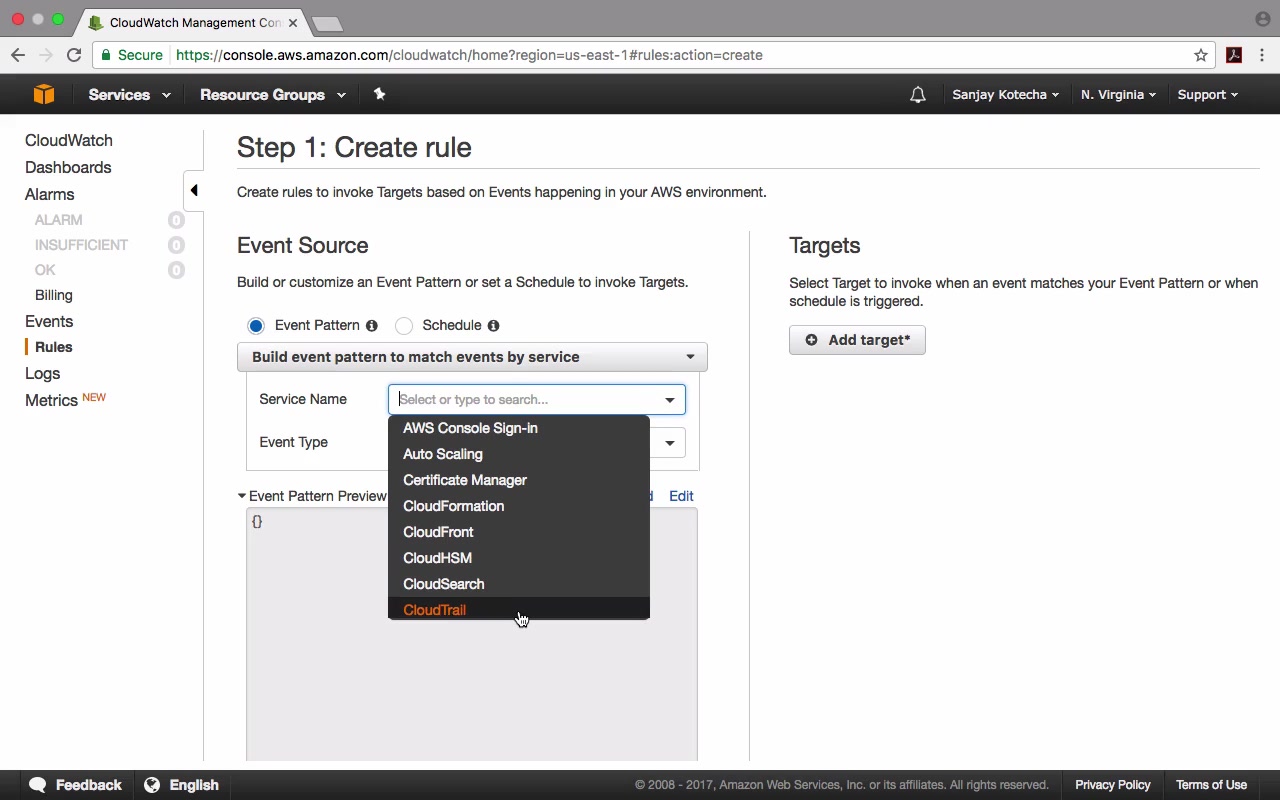Click the Add target button
This screenshot has width=1280, height=800.
(857, 340)
